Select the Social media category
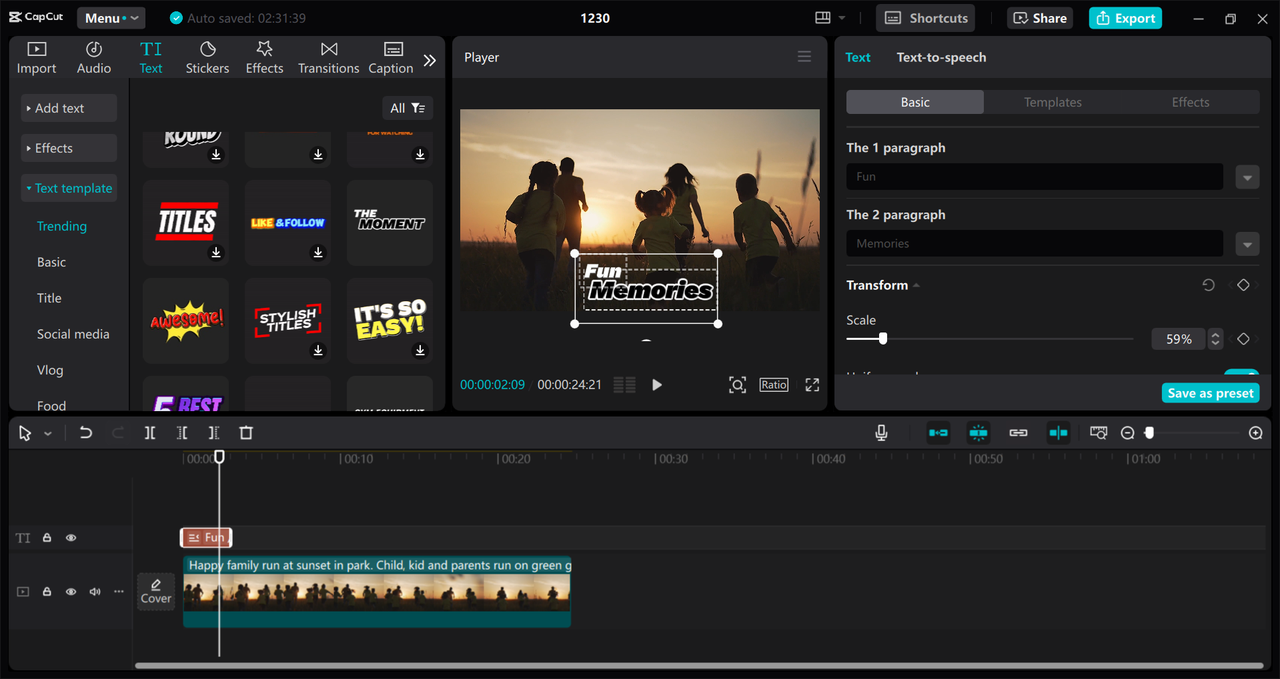This screenshot has height=679, width=1280. coord(73,334)
